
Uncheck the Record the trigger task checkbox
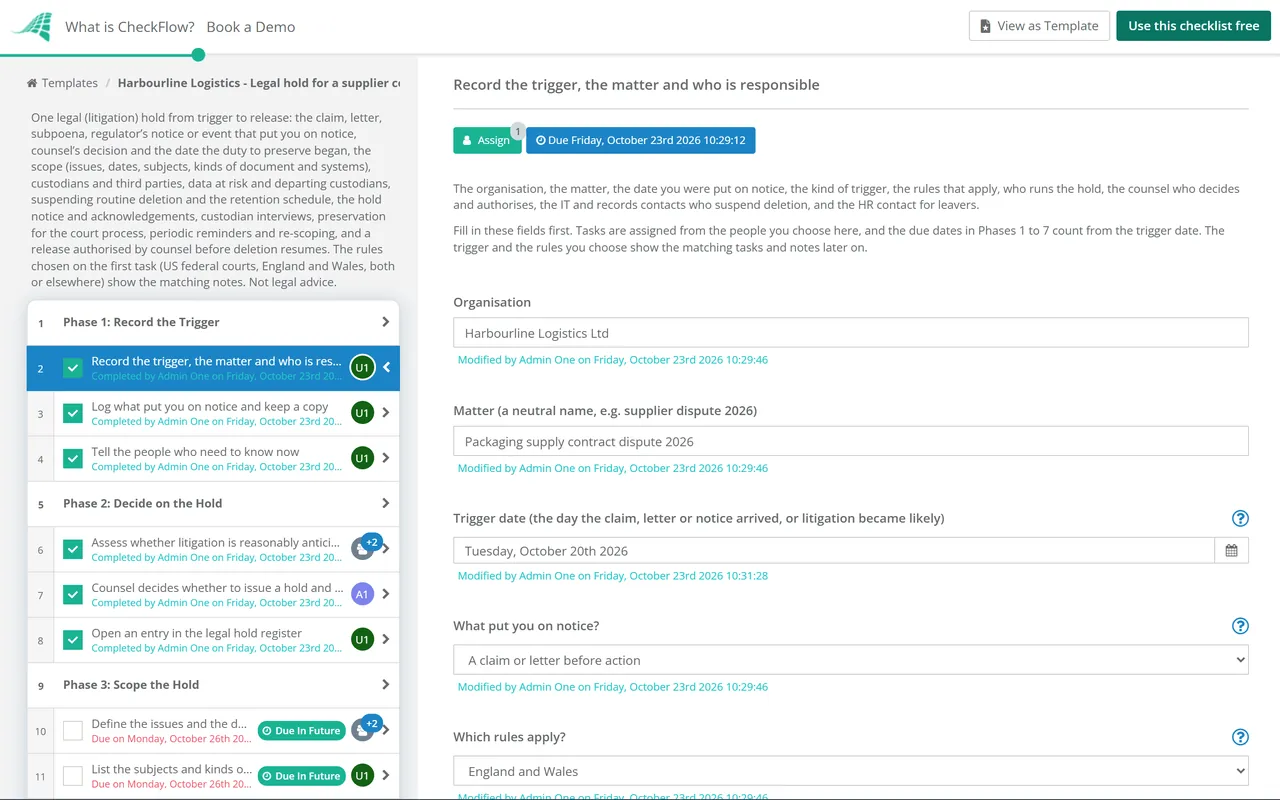pos(73,368)
